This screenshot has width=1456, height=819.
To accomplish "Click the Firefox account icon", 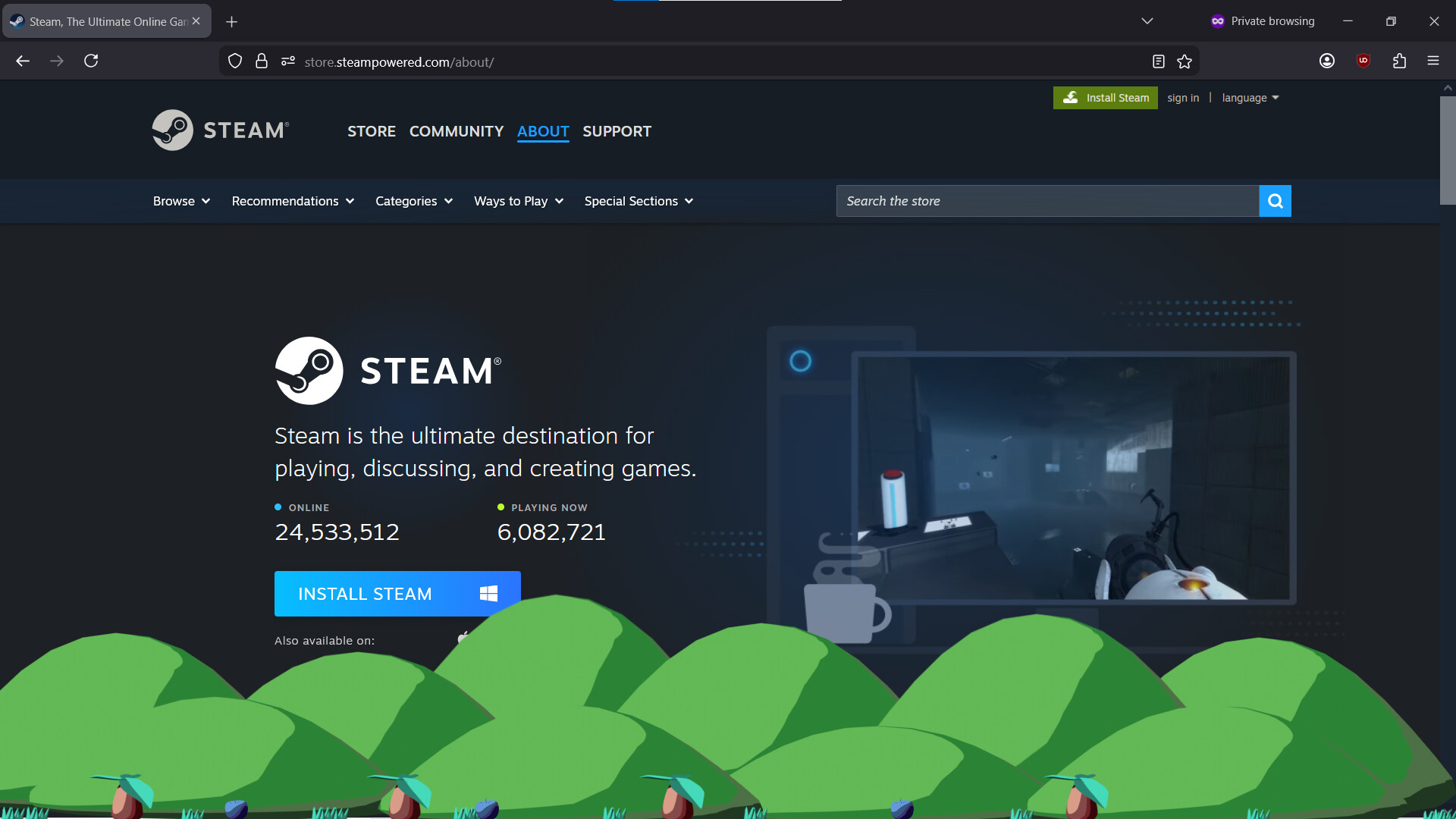I will [1327, 61].
